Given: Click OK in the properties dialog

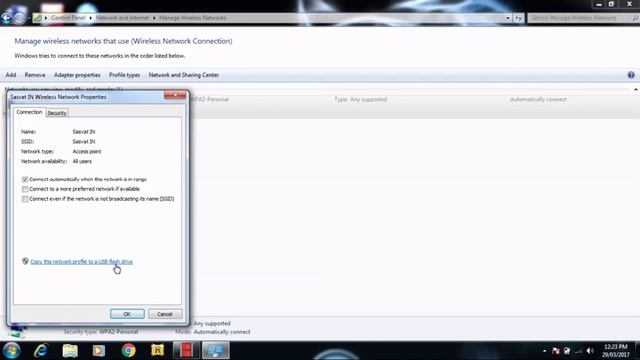Looking at the screenshot, I should click(x=127, y=314).
